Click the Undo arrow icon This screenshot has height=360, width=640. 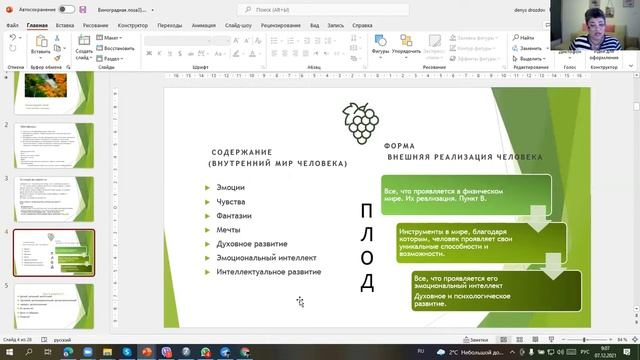tap(12, 38)
